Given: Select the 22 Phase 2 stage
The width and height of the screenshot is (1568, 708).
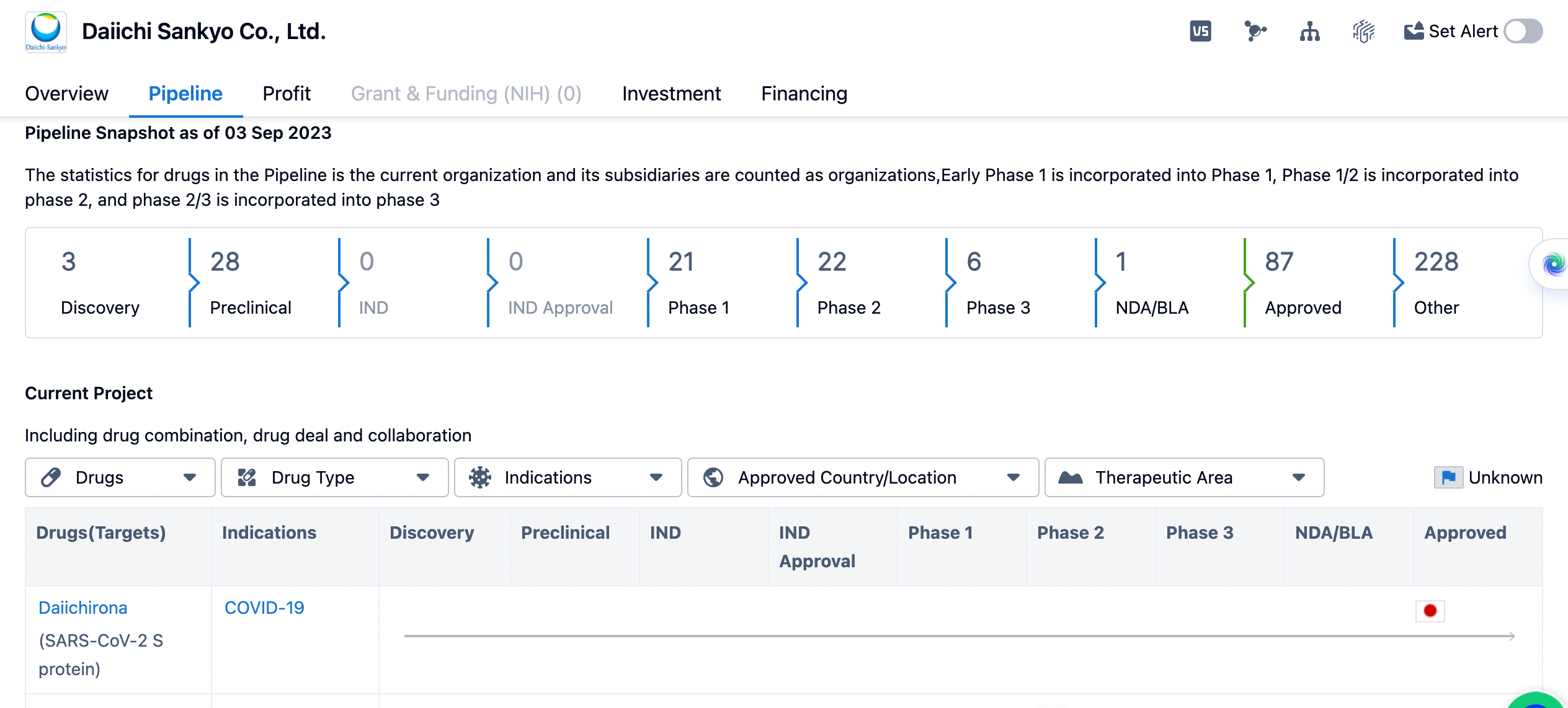Looking at the screenshot, I should 849,283.
